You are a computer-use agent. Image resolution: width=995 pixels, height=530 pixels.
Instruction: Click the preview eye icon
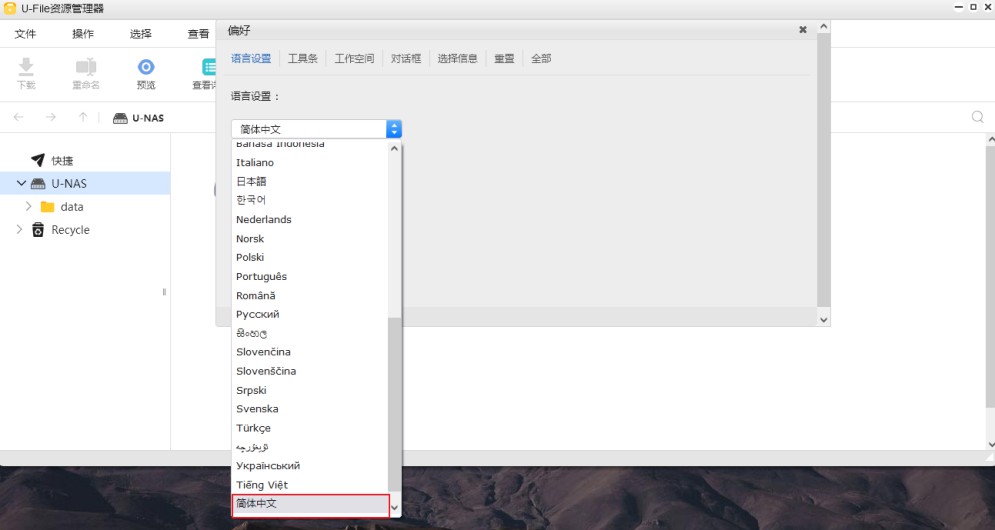(146, 67)
